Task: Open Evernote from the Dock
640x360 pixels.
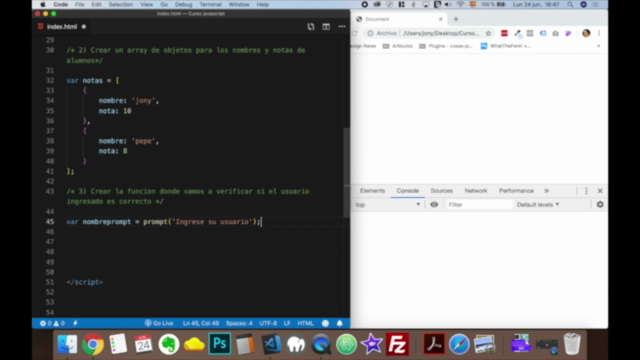Action: 169,344
